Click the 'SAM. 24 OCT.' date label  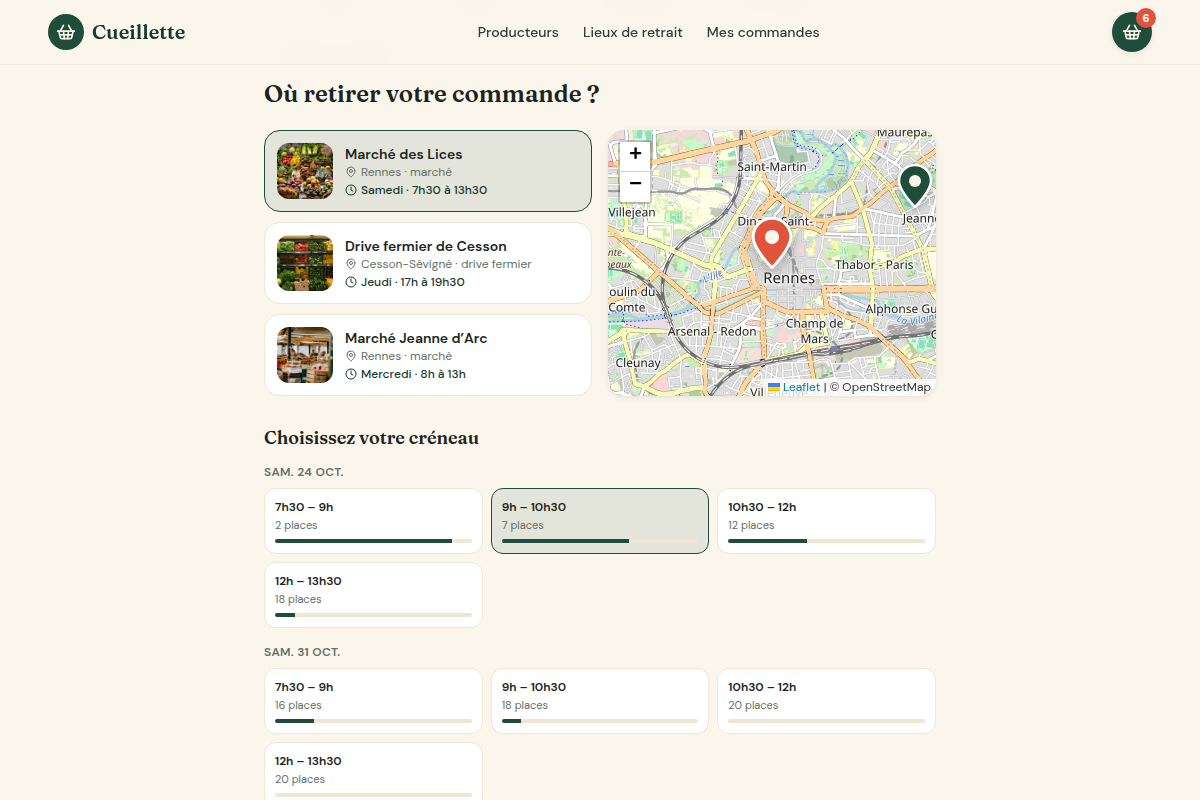click(304, 472)
